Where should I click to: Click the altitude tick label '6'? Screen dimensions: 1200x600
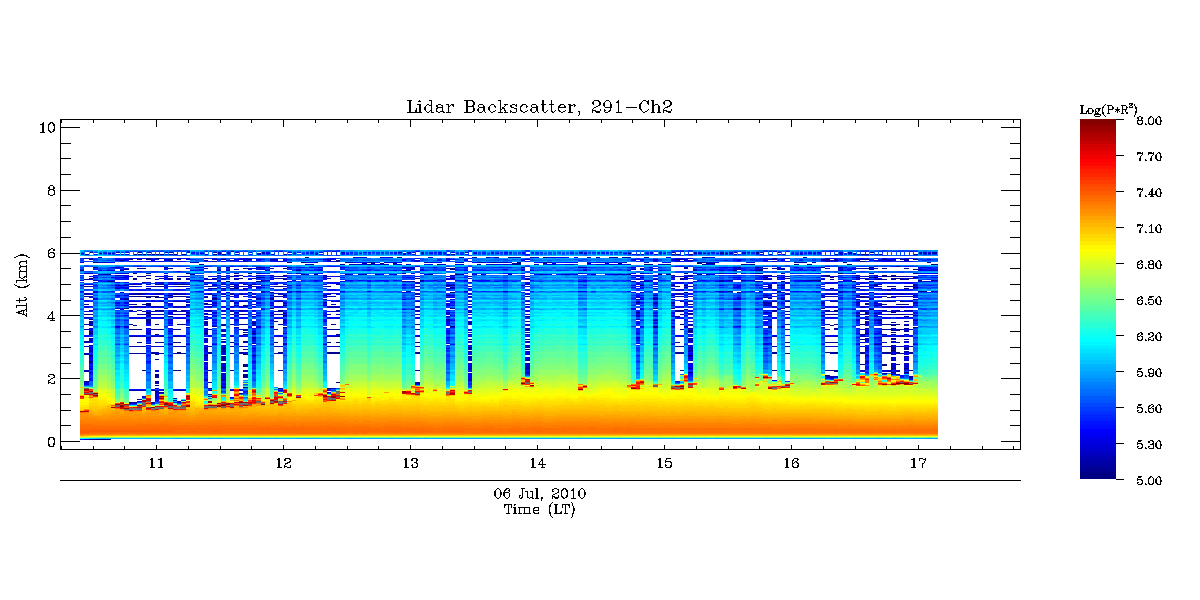coord(49,254)
